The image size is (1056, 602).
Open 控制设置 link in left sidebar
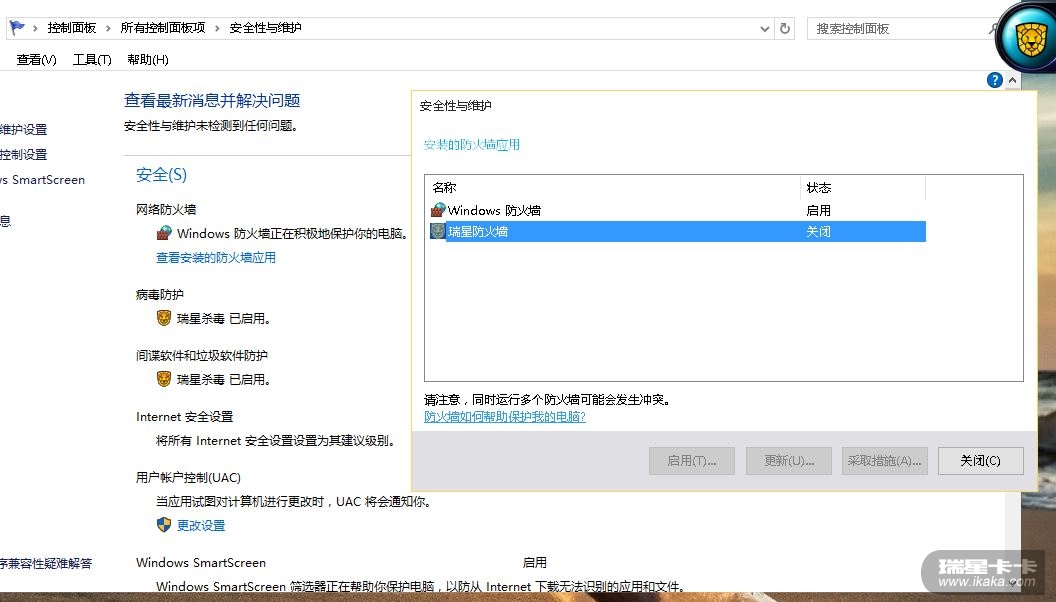point(24,154)
